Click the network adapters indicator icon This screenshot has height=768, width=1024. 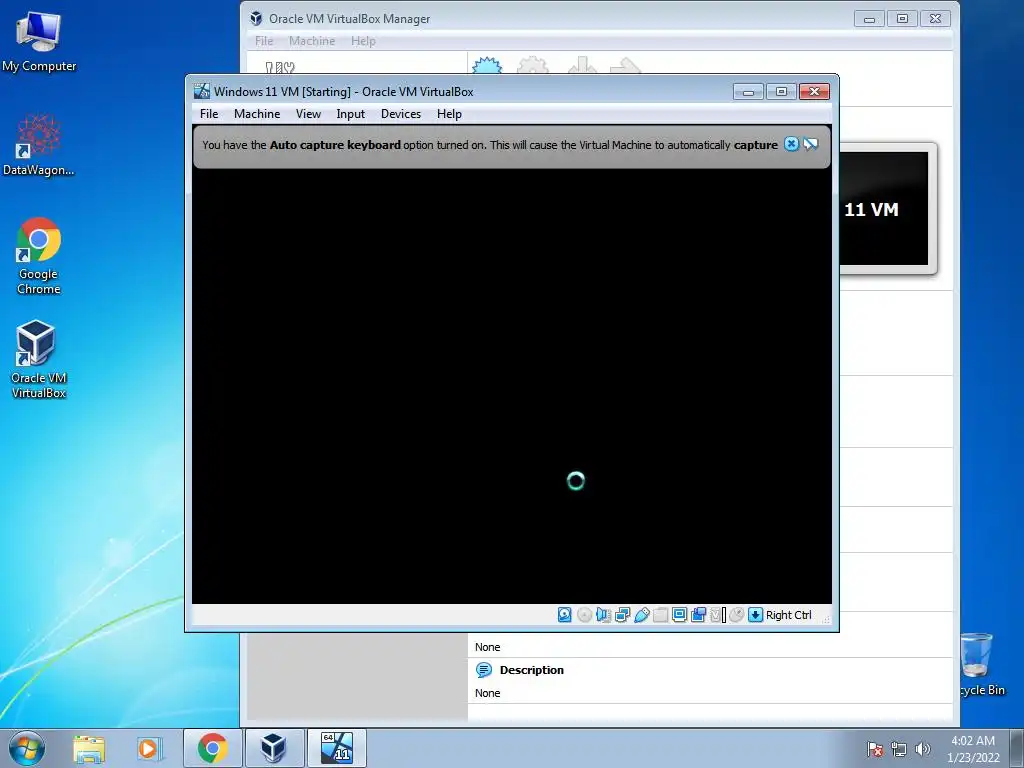click(x=622, y=615)
